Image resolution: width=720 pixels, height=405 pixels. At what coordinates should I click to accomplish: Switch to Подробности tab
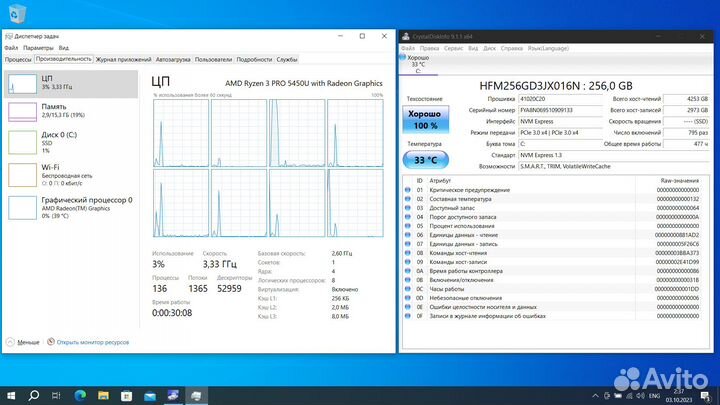click(254, 59)
